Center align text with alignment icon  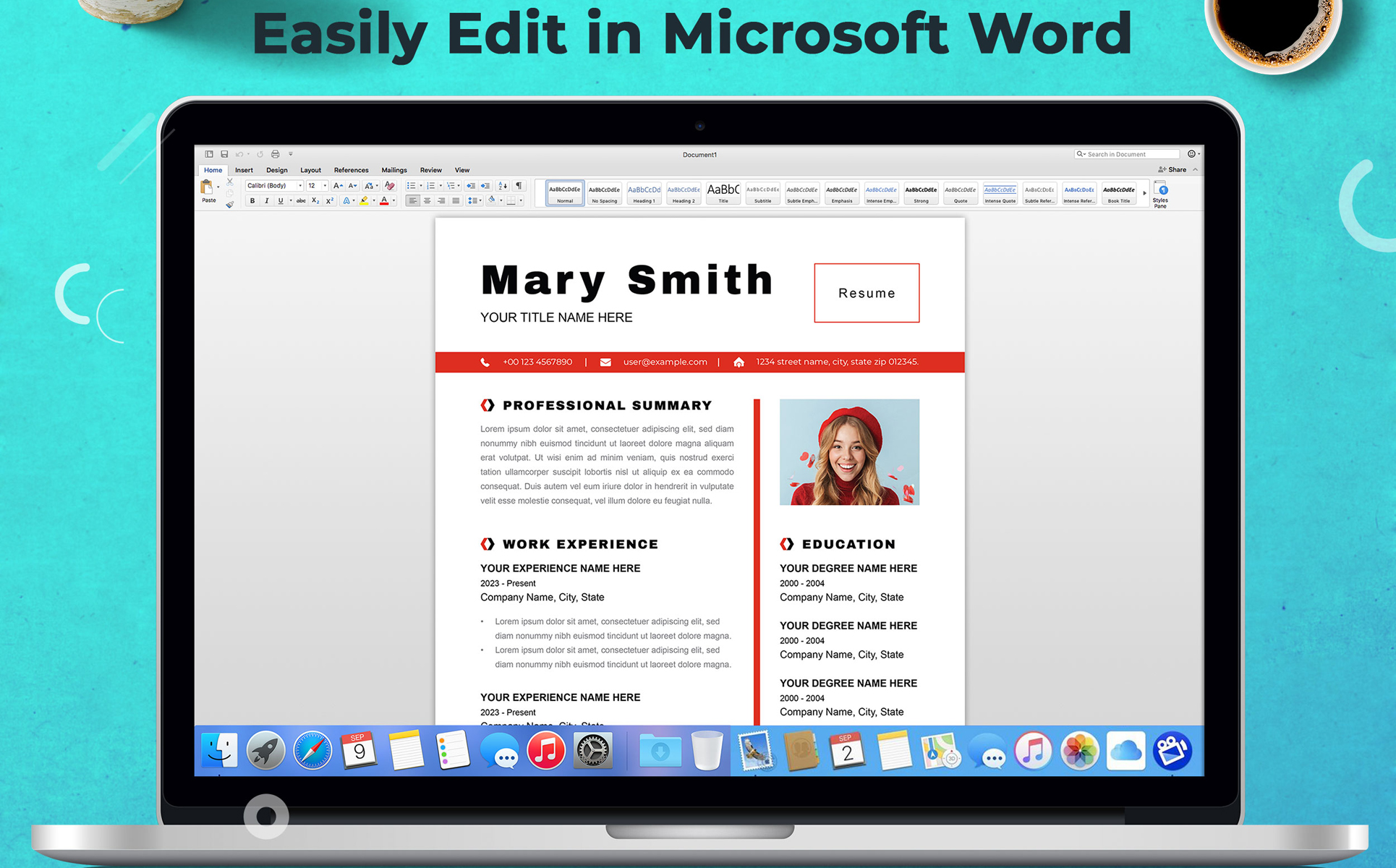427,201
